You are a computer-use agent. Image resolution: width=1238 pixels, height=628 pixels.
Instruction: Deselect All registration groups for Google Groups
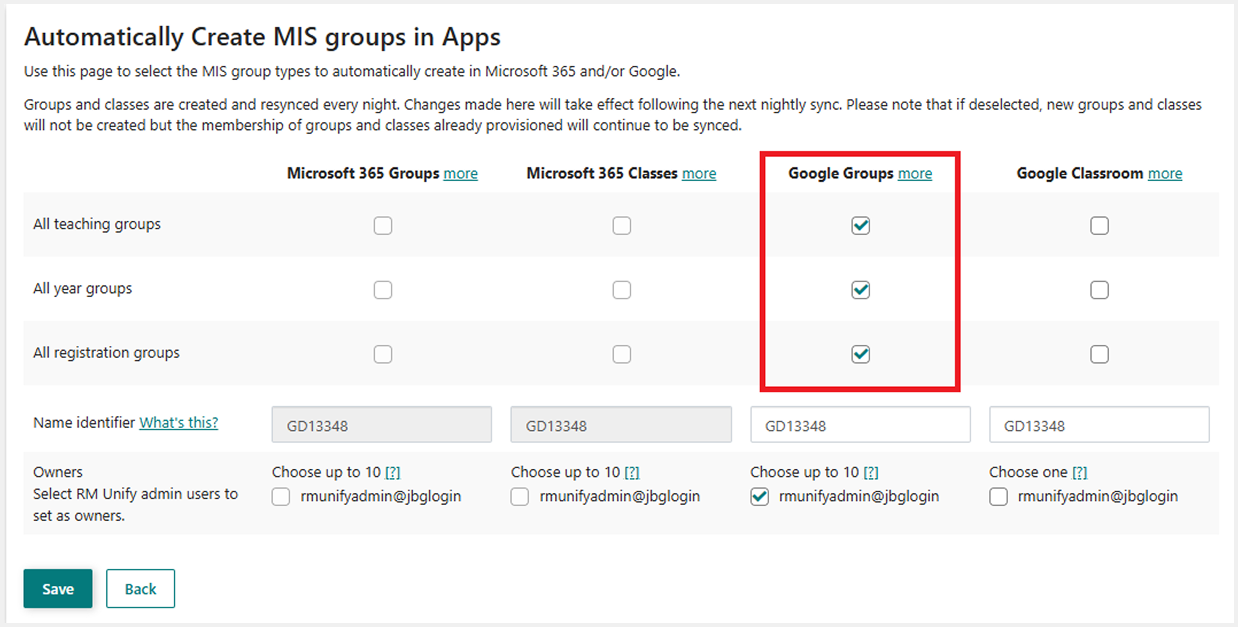point(861,353)
